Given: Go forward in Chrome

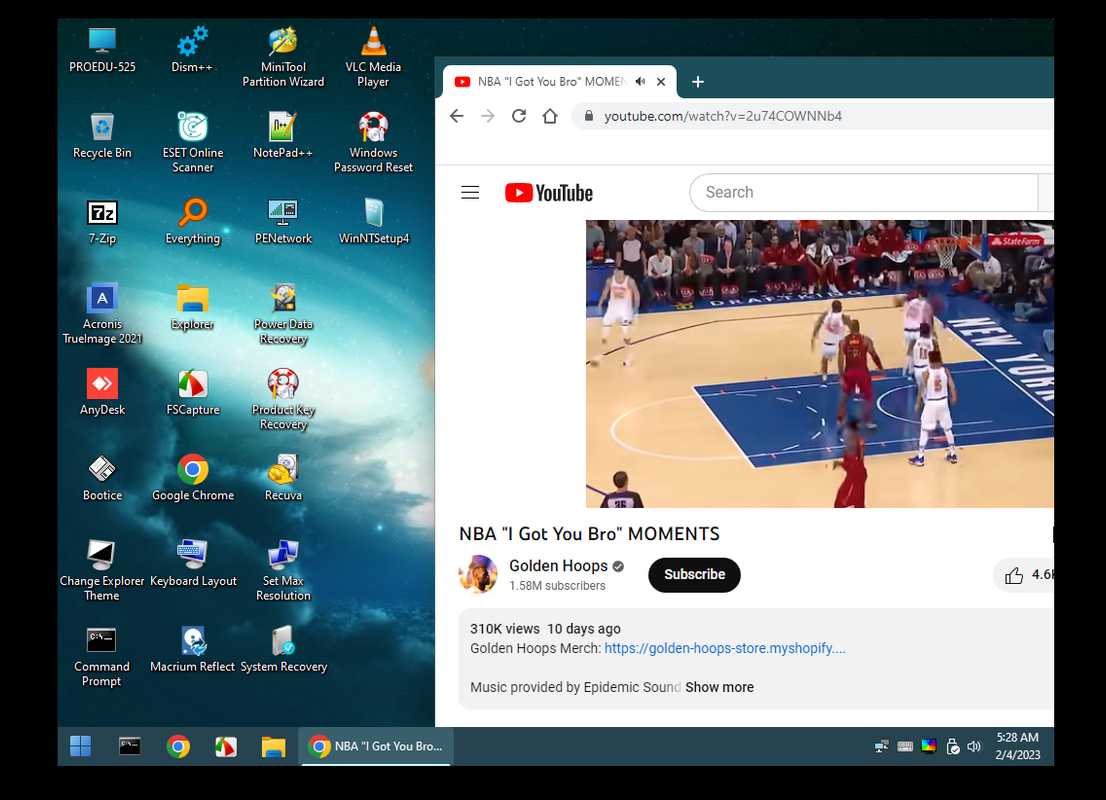Looking at the screenshot, I should click(487, 116).
